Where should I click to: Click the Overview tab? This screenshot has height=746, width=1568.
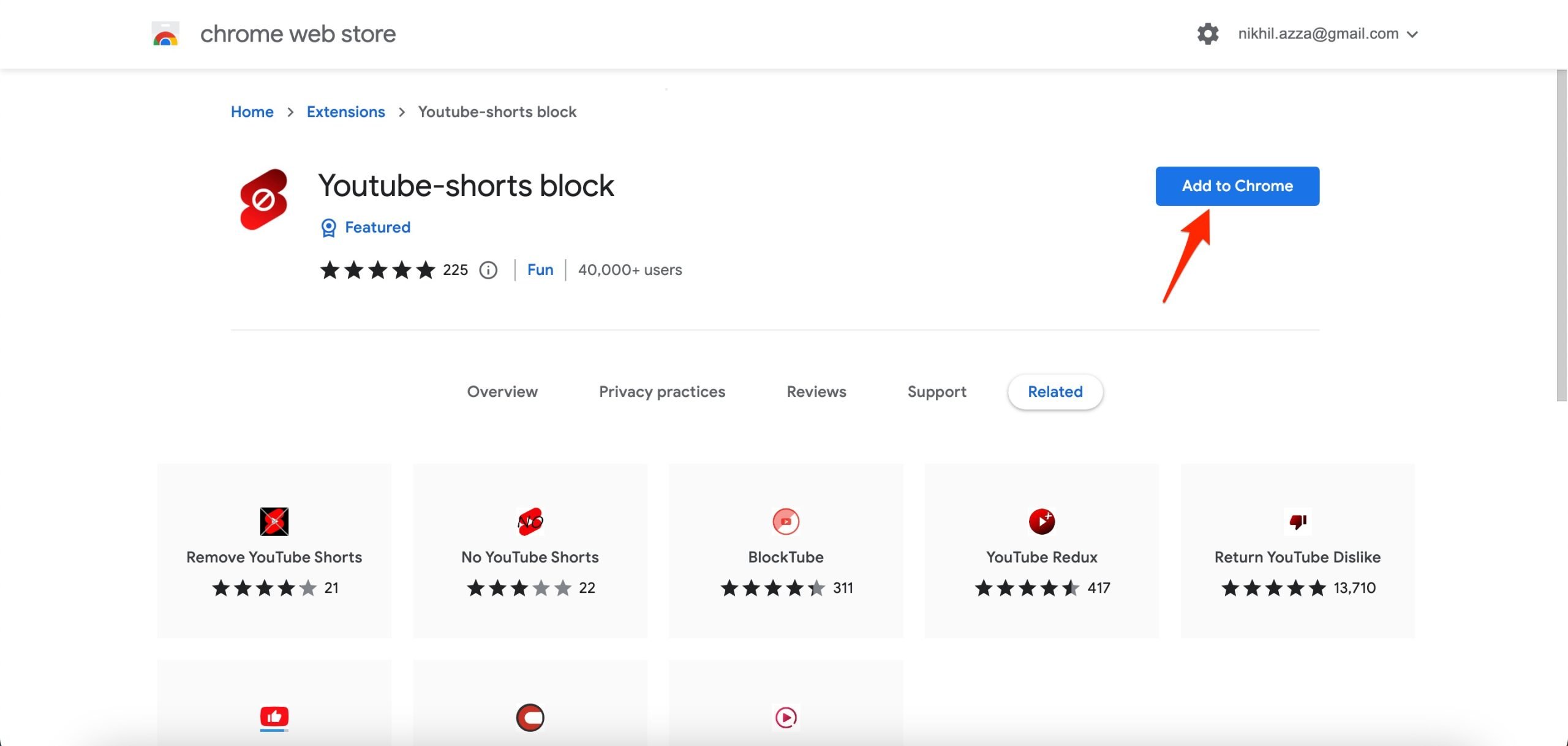[502, 391]
